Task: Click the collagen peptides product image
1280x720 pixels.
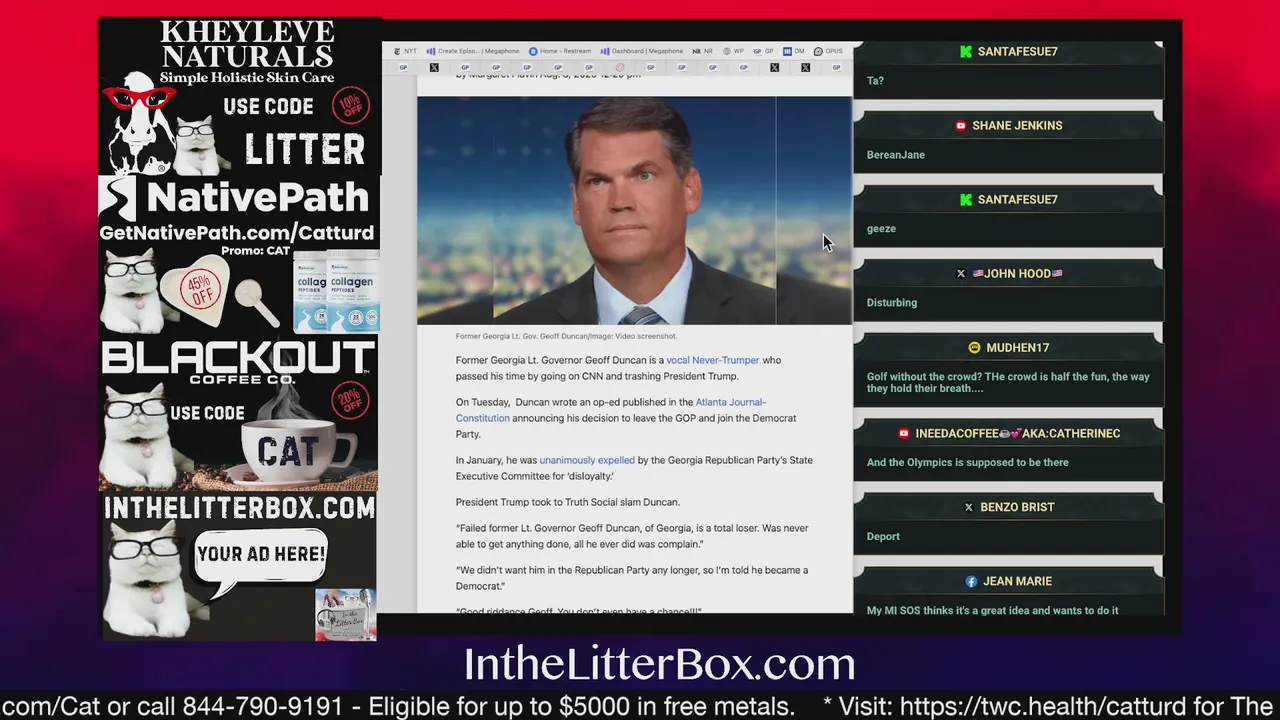Action: (x=336, y=293)
